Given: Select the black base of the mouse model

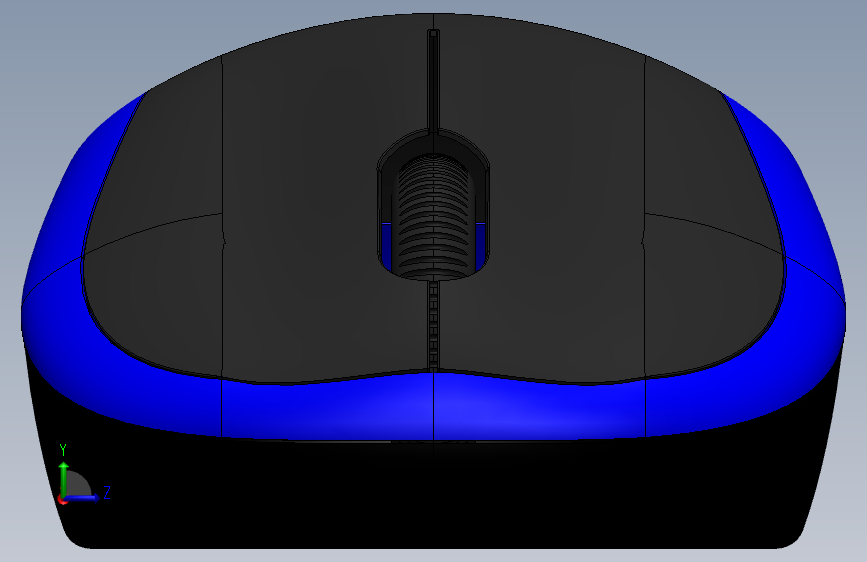Looking at the screenshot, I should coord(434,492).
